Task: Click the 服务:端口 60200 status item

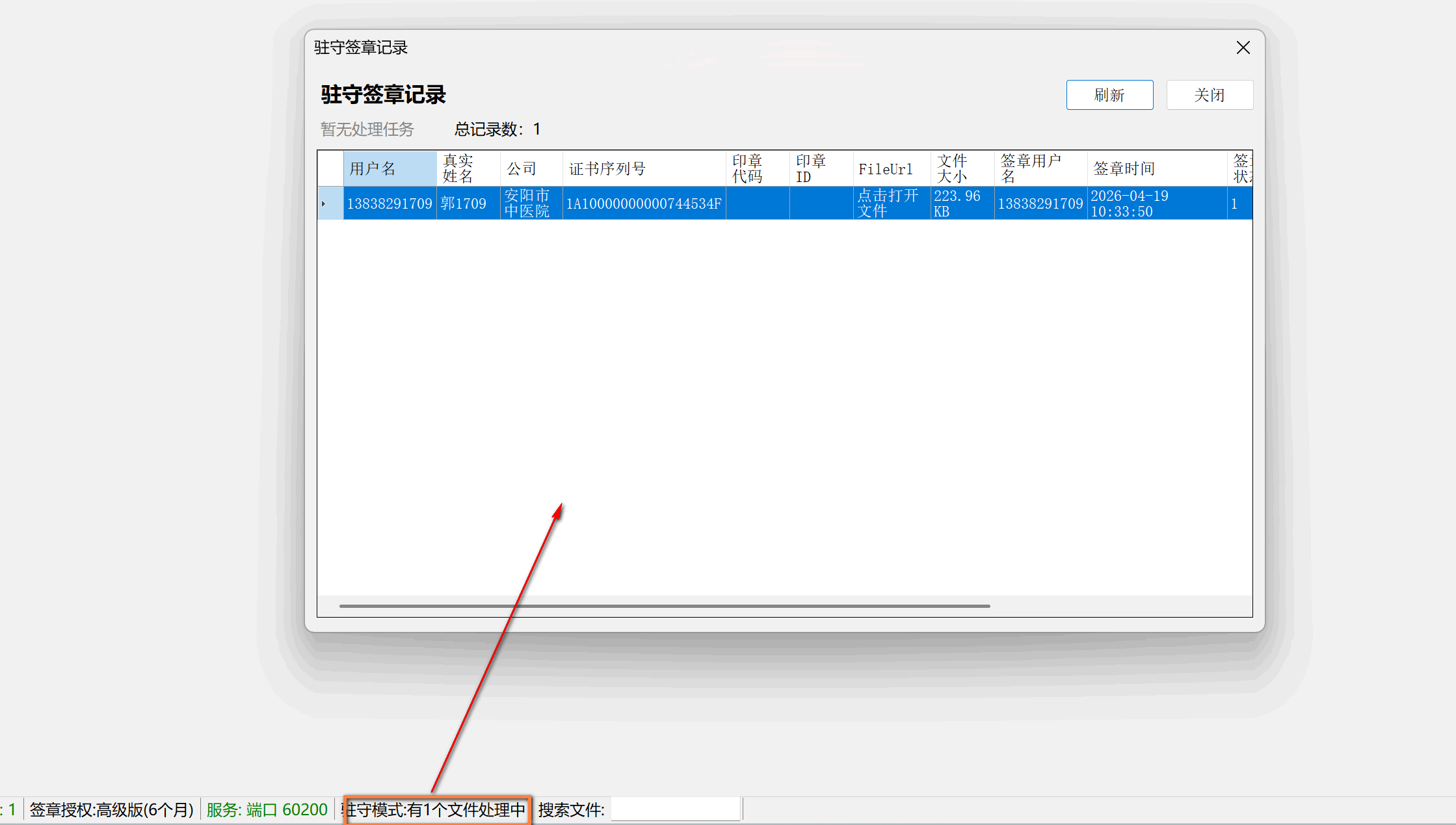Action: (265, 809)
